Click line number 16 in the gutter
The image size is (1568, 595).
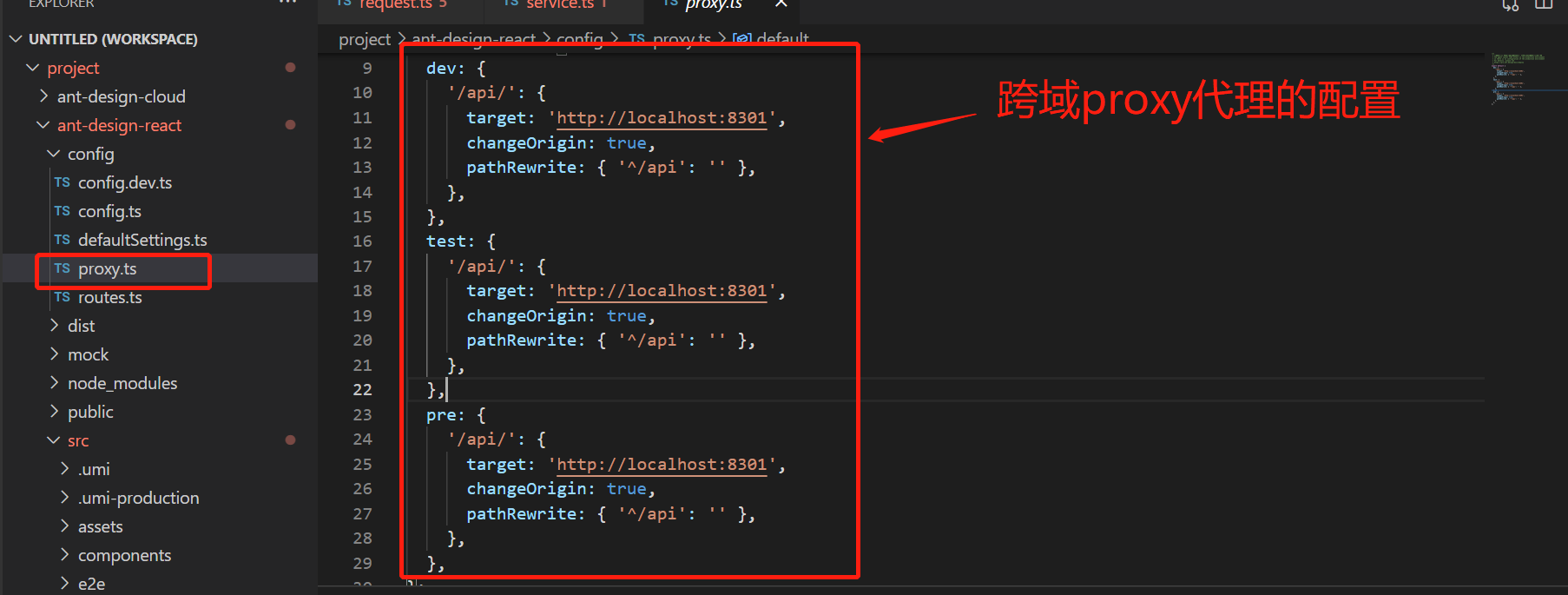click(x=362, y=241)
